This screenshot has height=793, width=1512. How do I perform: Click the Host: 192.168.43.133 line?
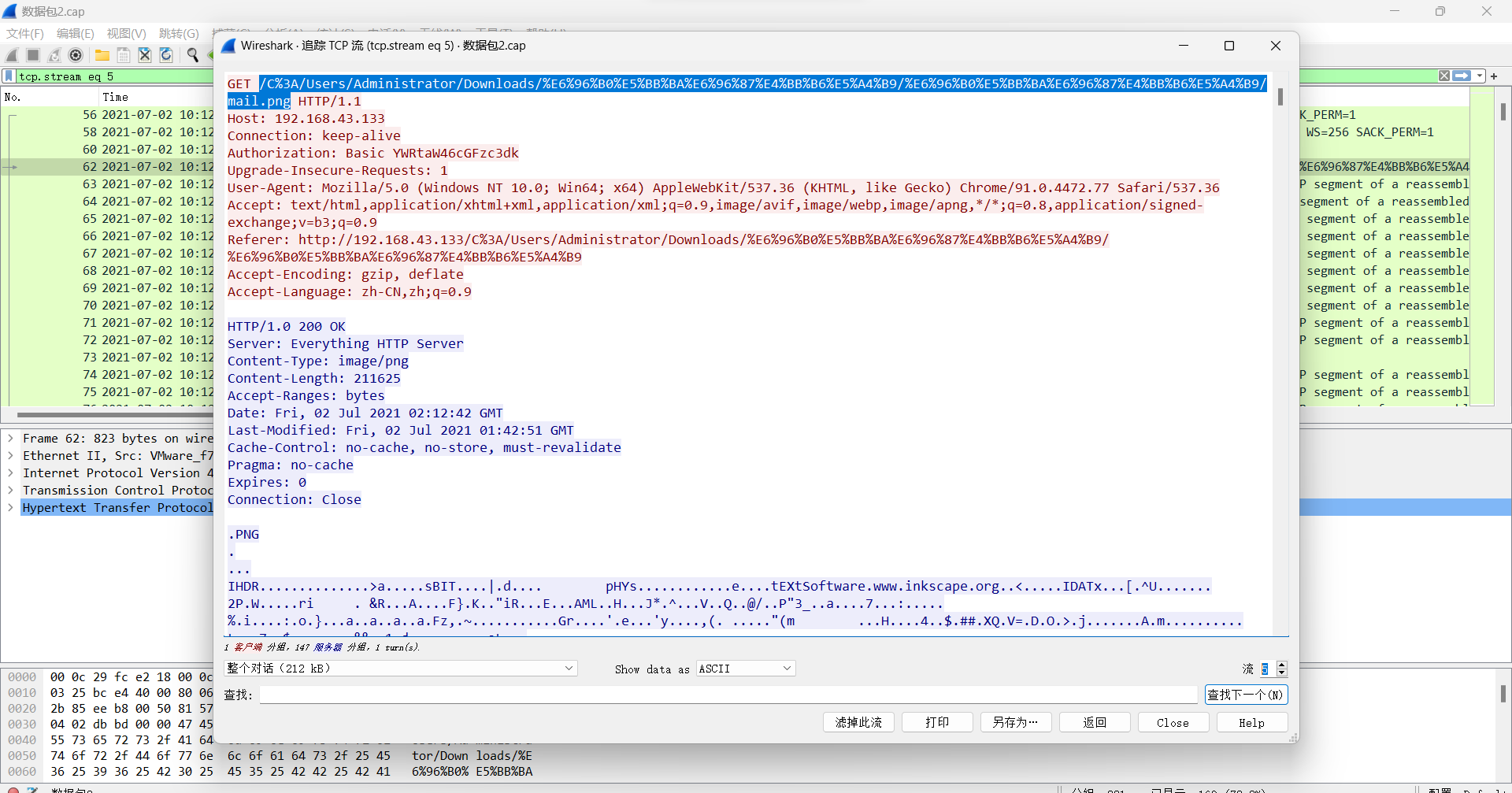click(306, 118)
